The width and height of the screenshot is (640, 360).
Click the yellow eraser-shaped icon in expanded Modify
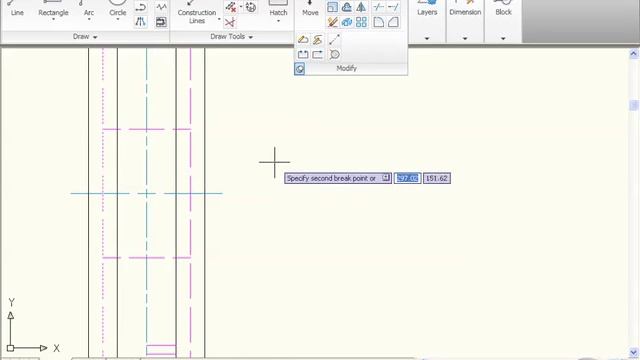(x=303, y=40)
